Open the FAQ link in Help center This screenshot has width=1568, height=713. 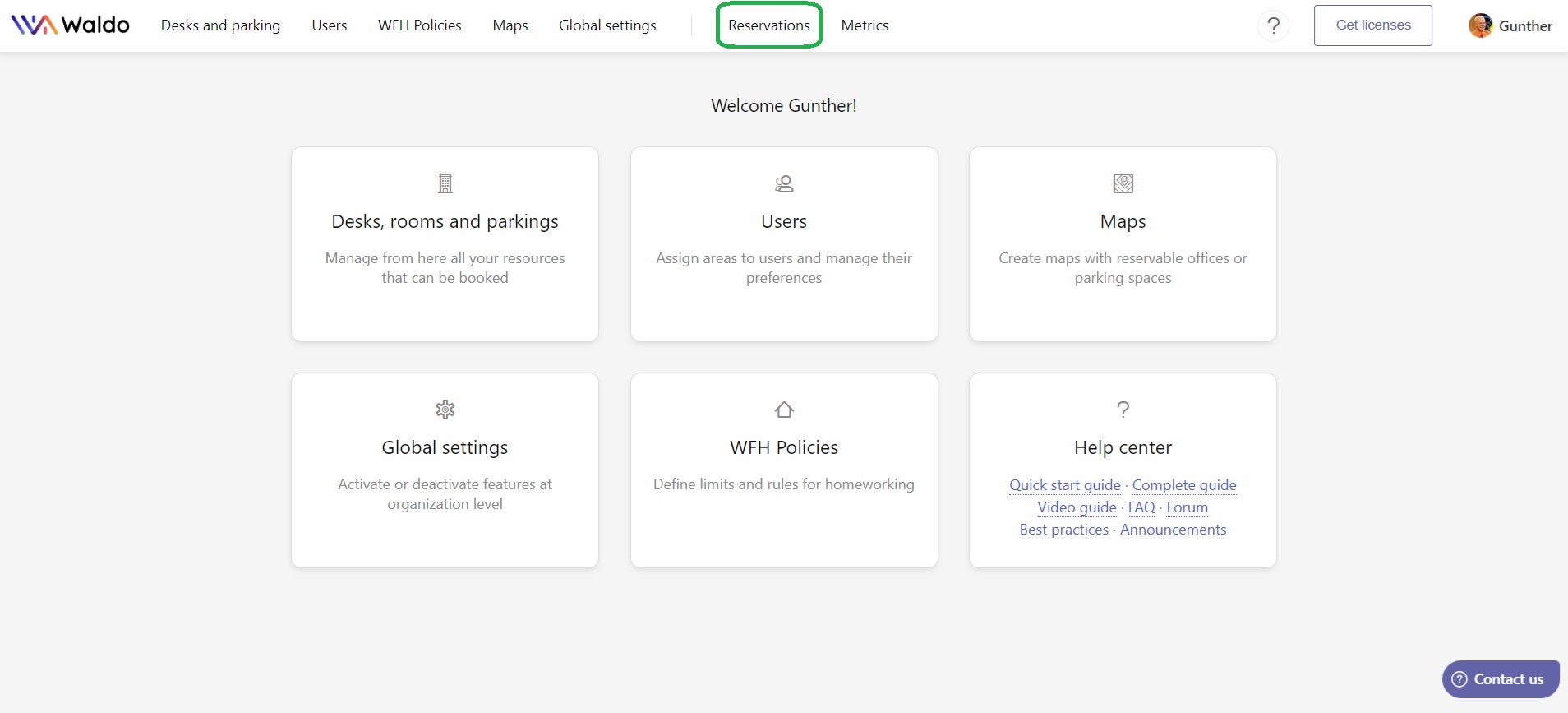click(1141, 507)
